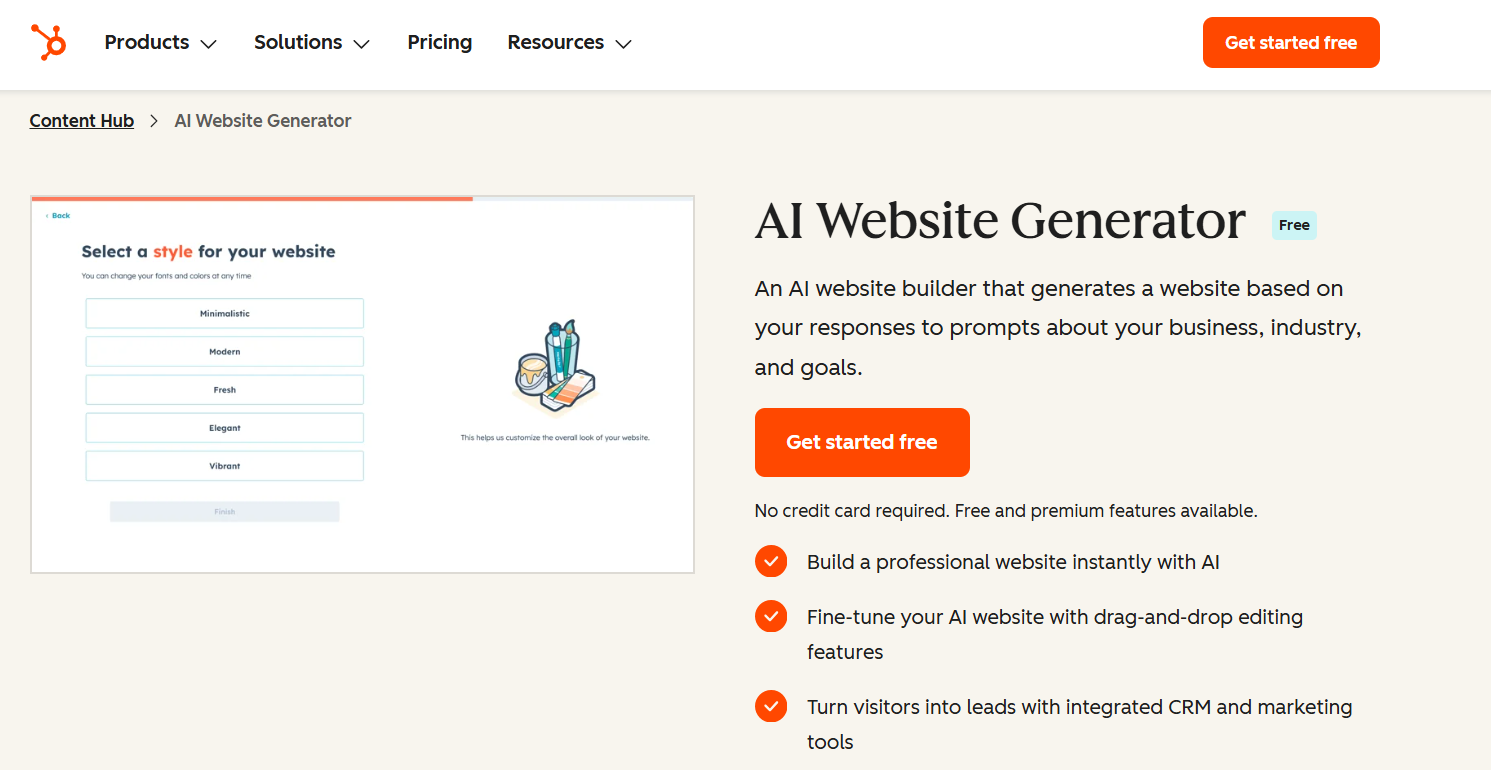Select the Minimalistic style option
This screenshot has height=770, width=1491.
point(224,314)
